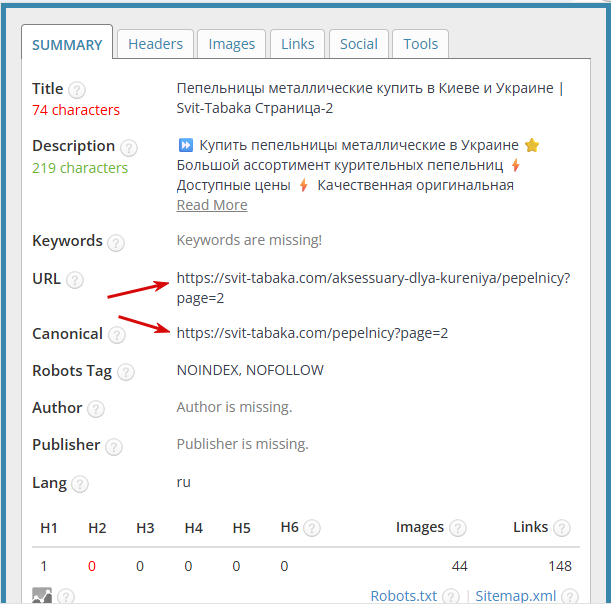Click the Links count 148
Screen dimensions: 611x604
click(x=560, y=566)
